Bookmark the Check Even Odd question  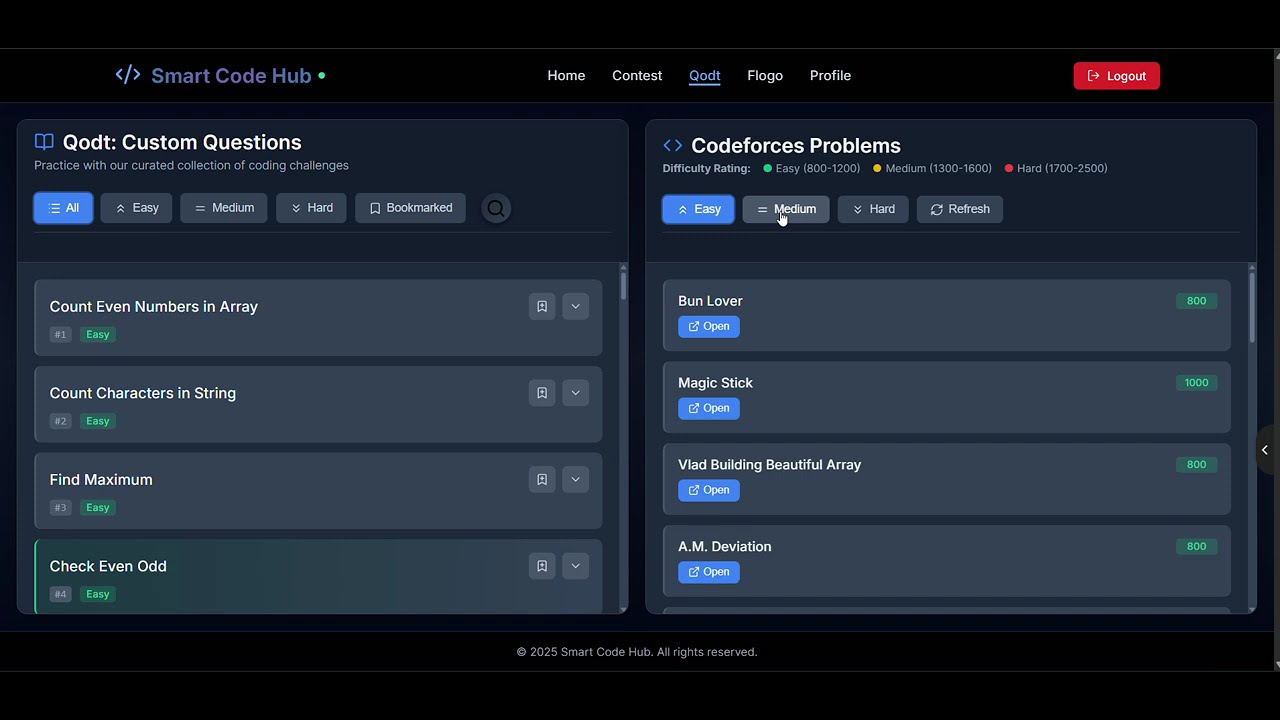pyautogui.click(x=542, y=566)
